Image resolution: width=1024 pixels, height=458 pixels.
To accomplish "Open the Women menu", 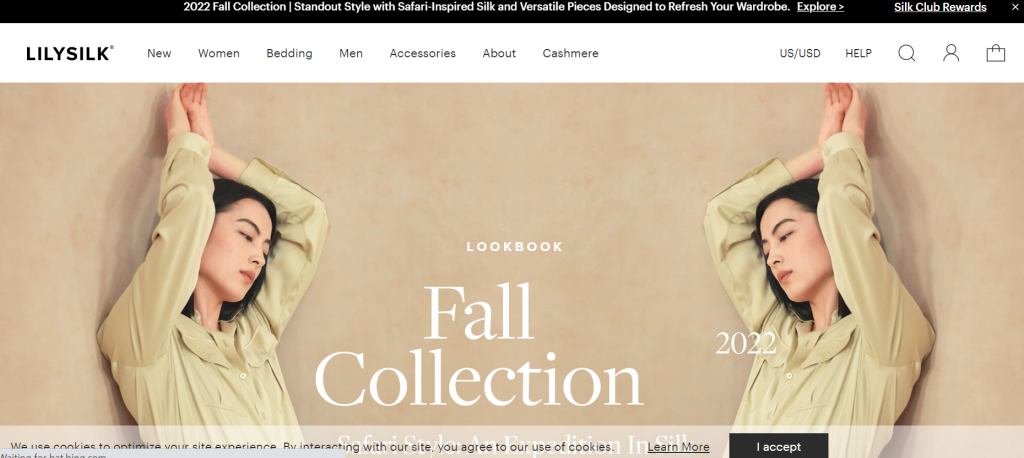I will pos(219,54).
